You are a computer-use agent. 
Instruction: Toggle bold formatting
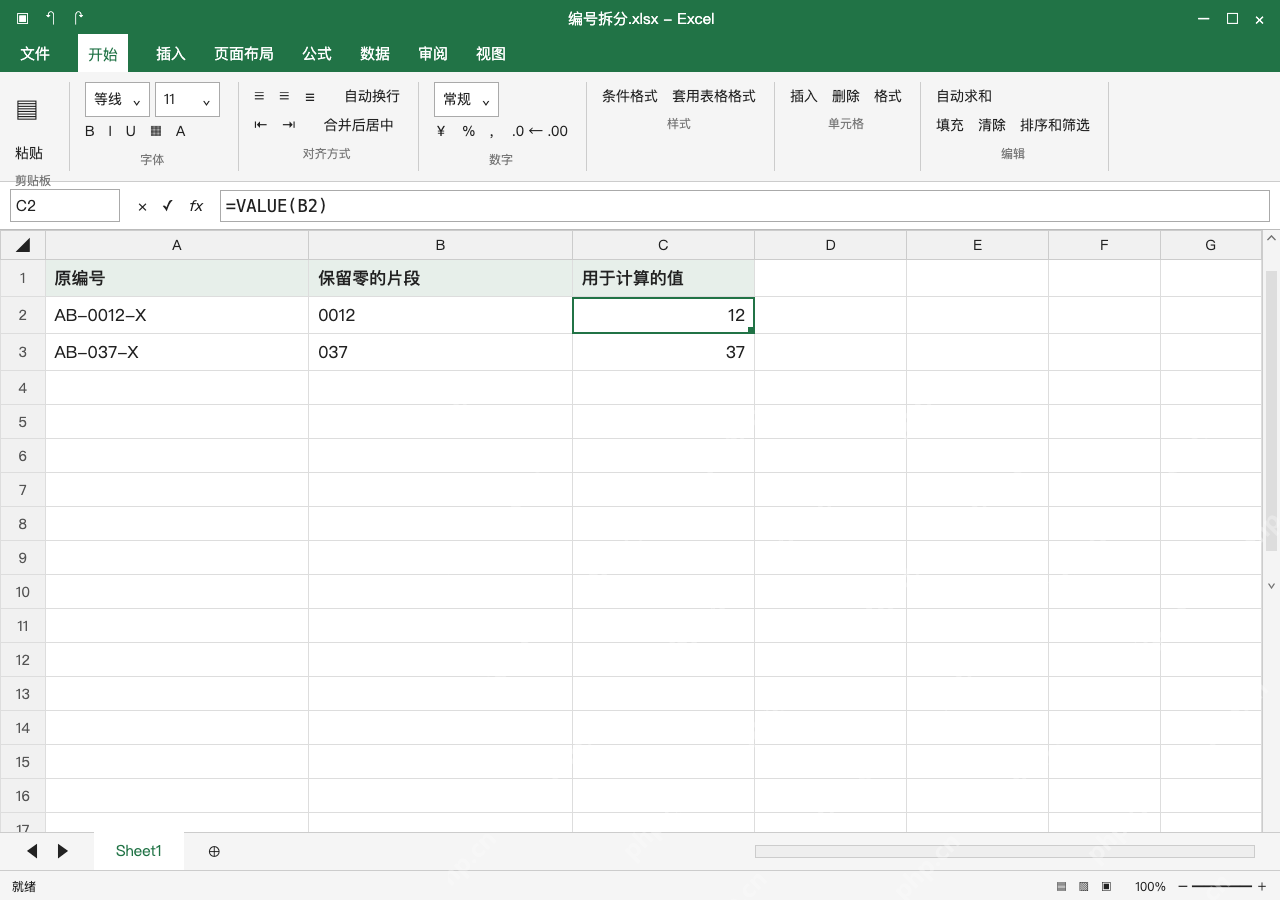tap(90, 131)
